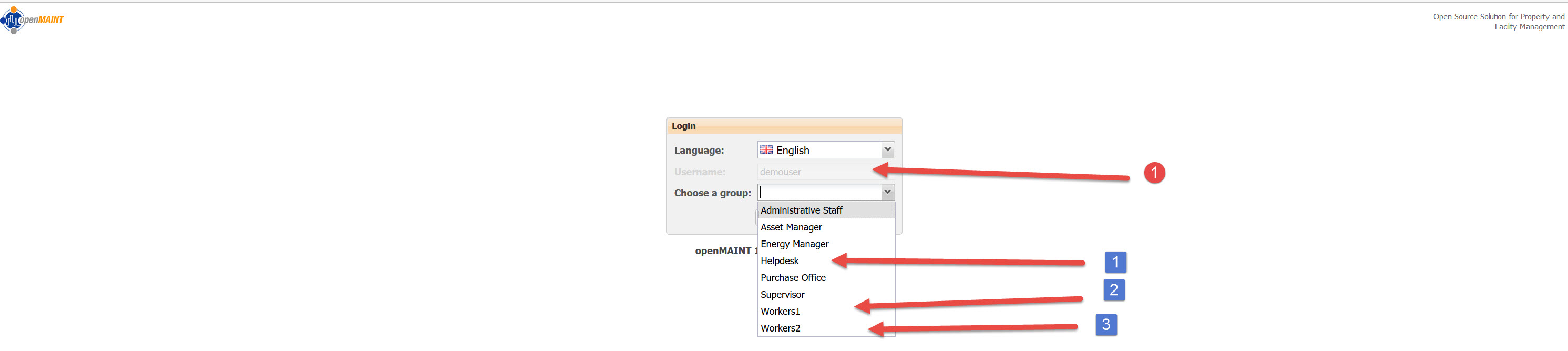Choose Purchase Office from the group list
Screen dimensions: 1568x351
pyautogui.click(x=793, y=278)
